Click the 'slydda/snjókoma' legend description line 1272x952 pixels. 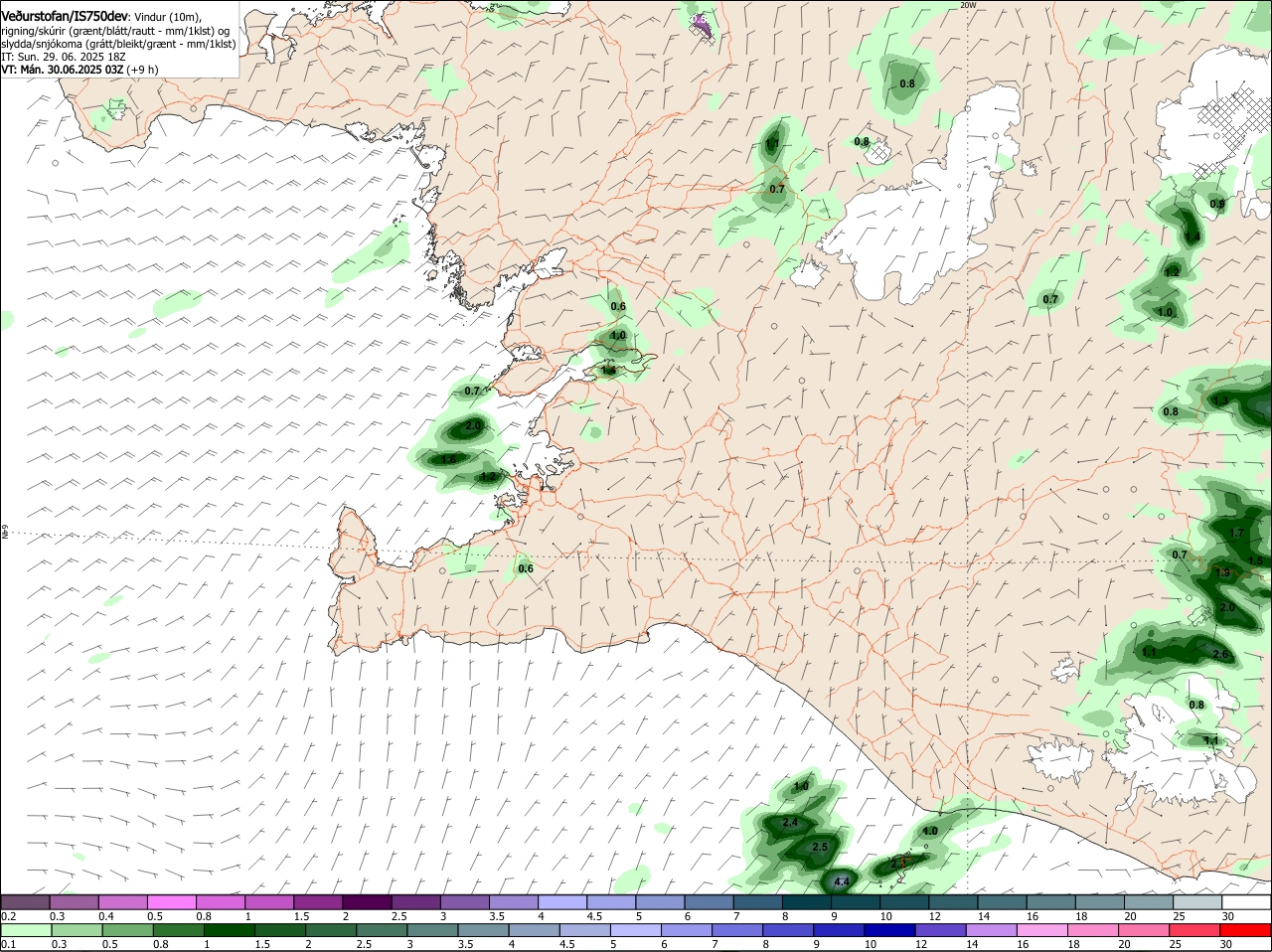(x=118, y=44)
